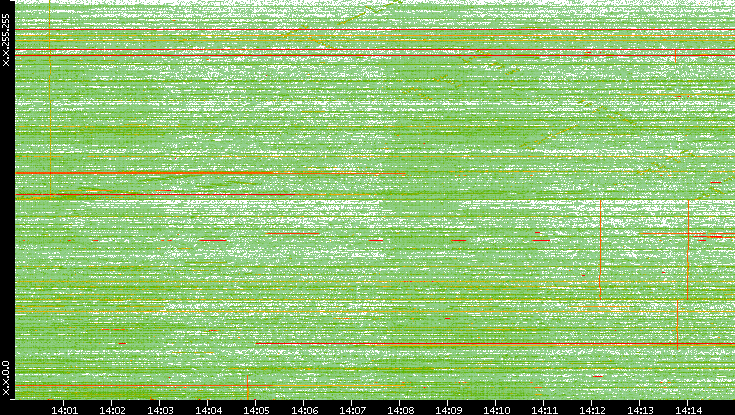
Task: Click the x.x.255.255 address axis label
Action: click(6, 40)
